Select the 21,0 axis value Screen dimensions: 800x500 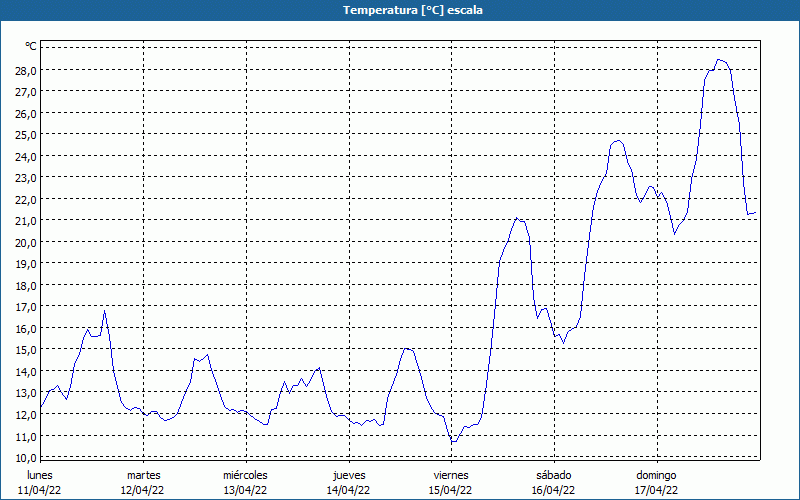click(27, 221)
